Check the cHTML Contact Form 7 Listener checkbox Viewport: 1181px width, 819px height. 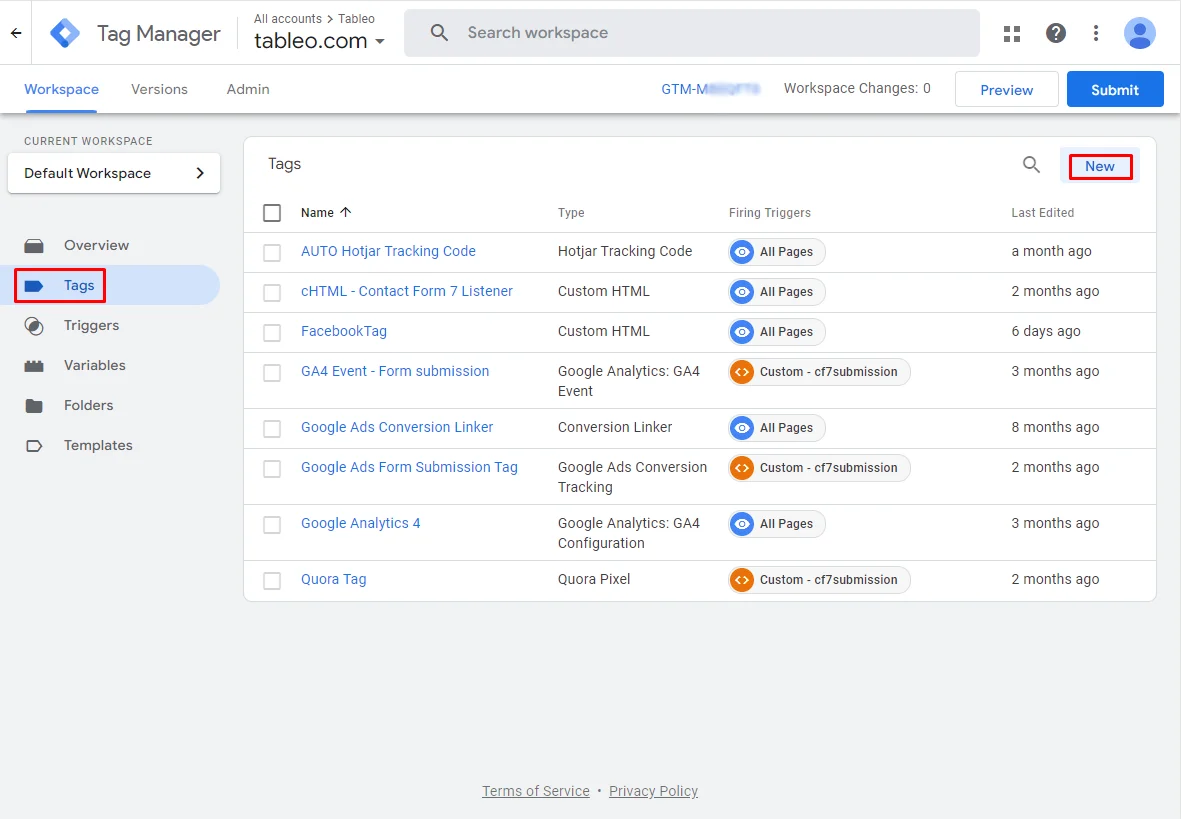point(272,292)
